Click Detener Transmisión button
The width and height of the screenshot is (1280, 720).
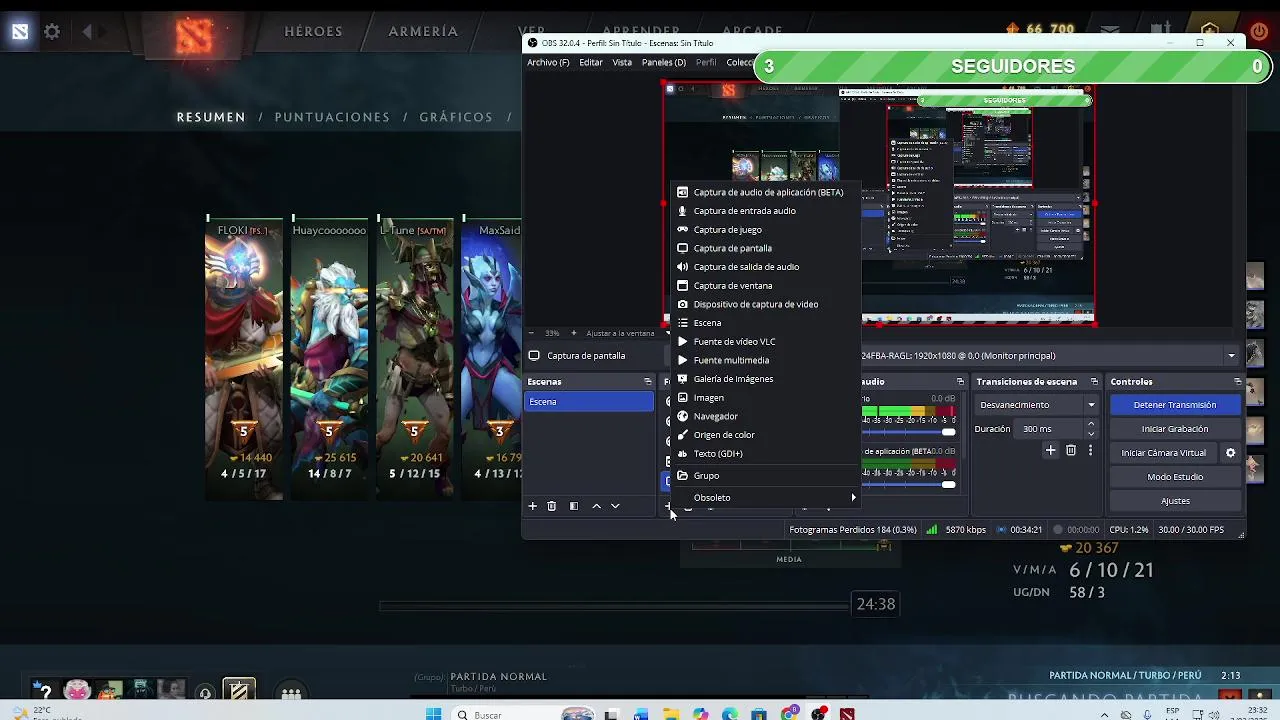tap(1175, 405)
